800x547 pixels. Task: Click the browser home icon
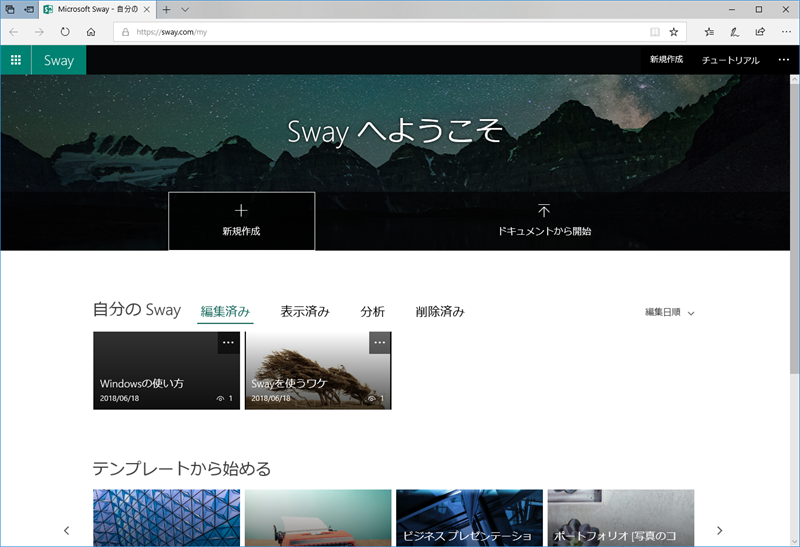pyautogui.click(x=91, y=32)
